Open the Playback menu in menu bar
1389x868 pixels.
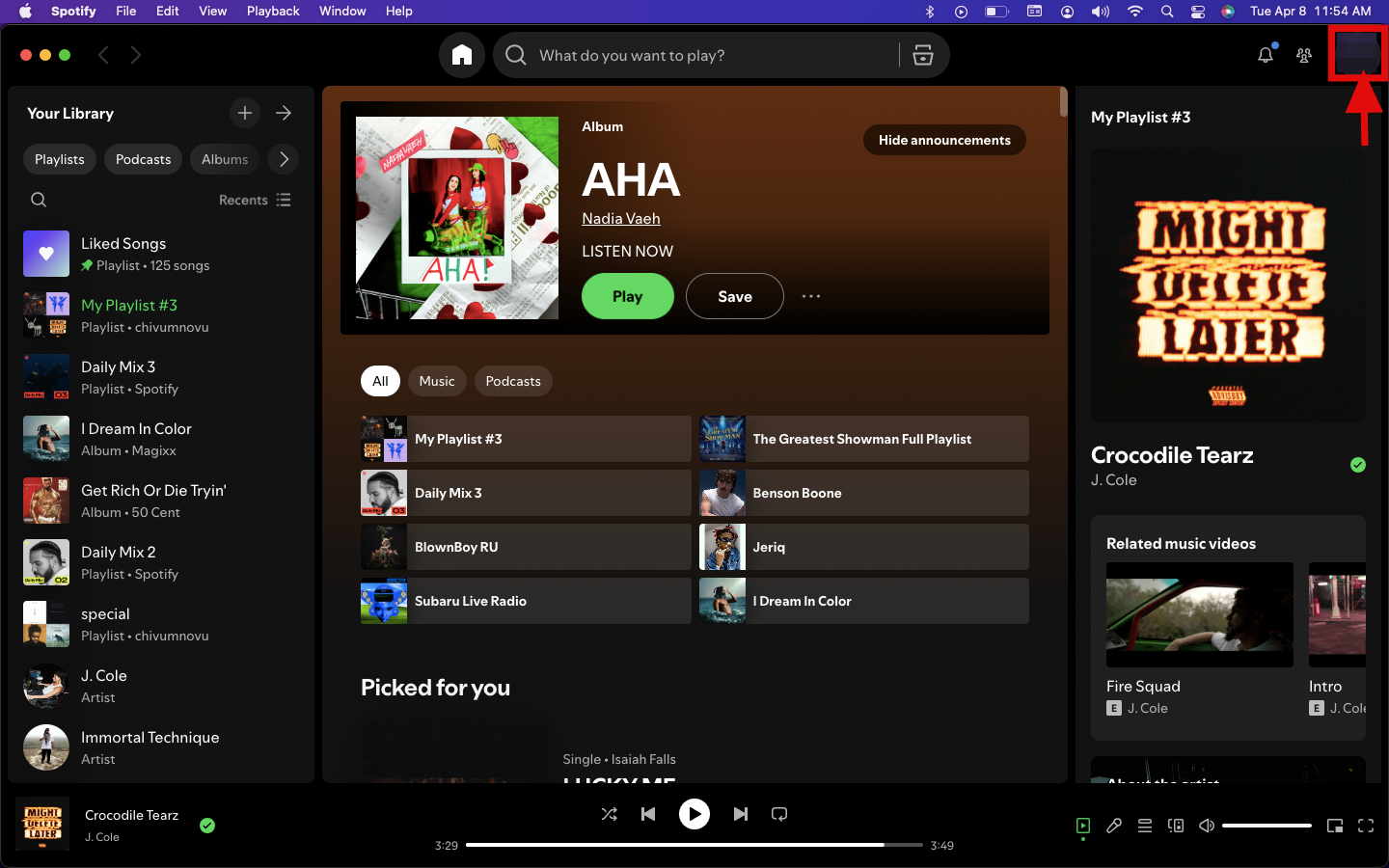273,11
